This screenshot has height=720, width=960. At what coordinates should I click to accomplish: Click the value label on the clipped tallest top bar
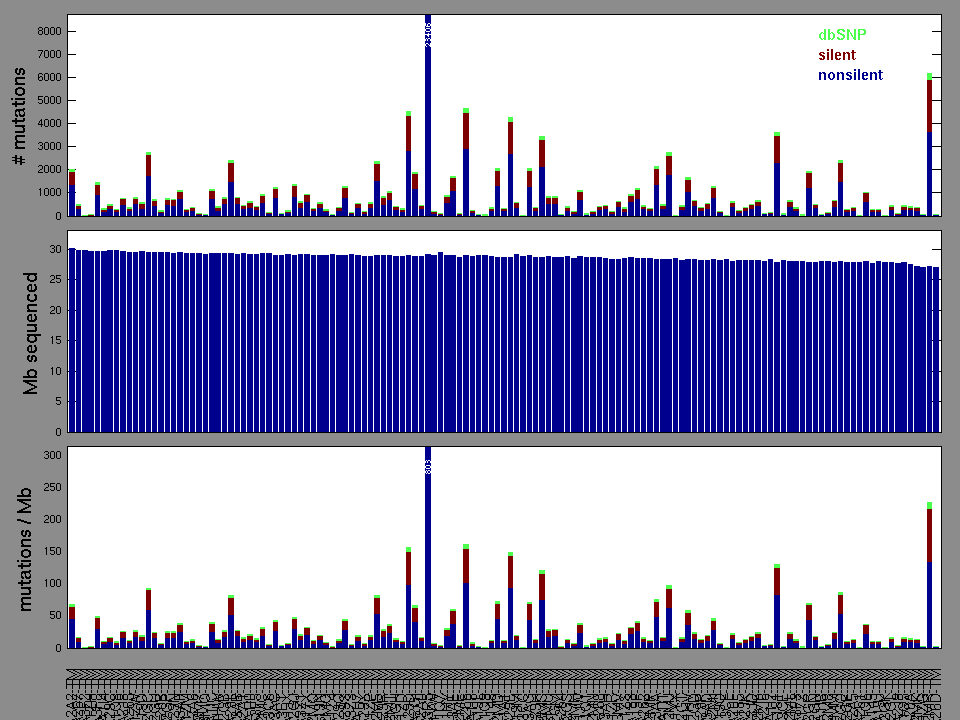click(428, 35)
